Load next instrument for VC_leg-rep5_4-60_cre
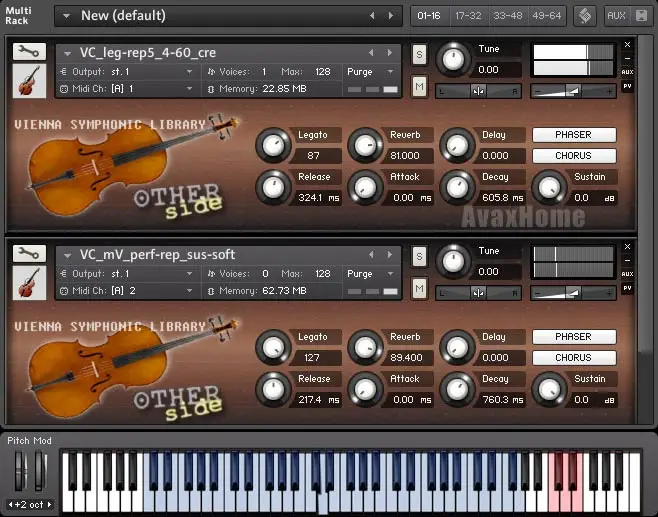The image size is (658, 517). click(x=390, y=52)
